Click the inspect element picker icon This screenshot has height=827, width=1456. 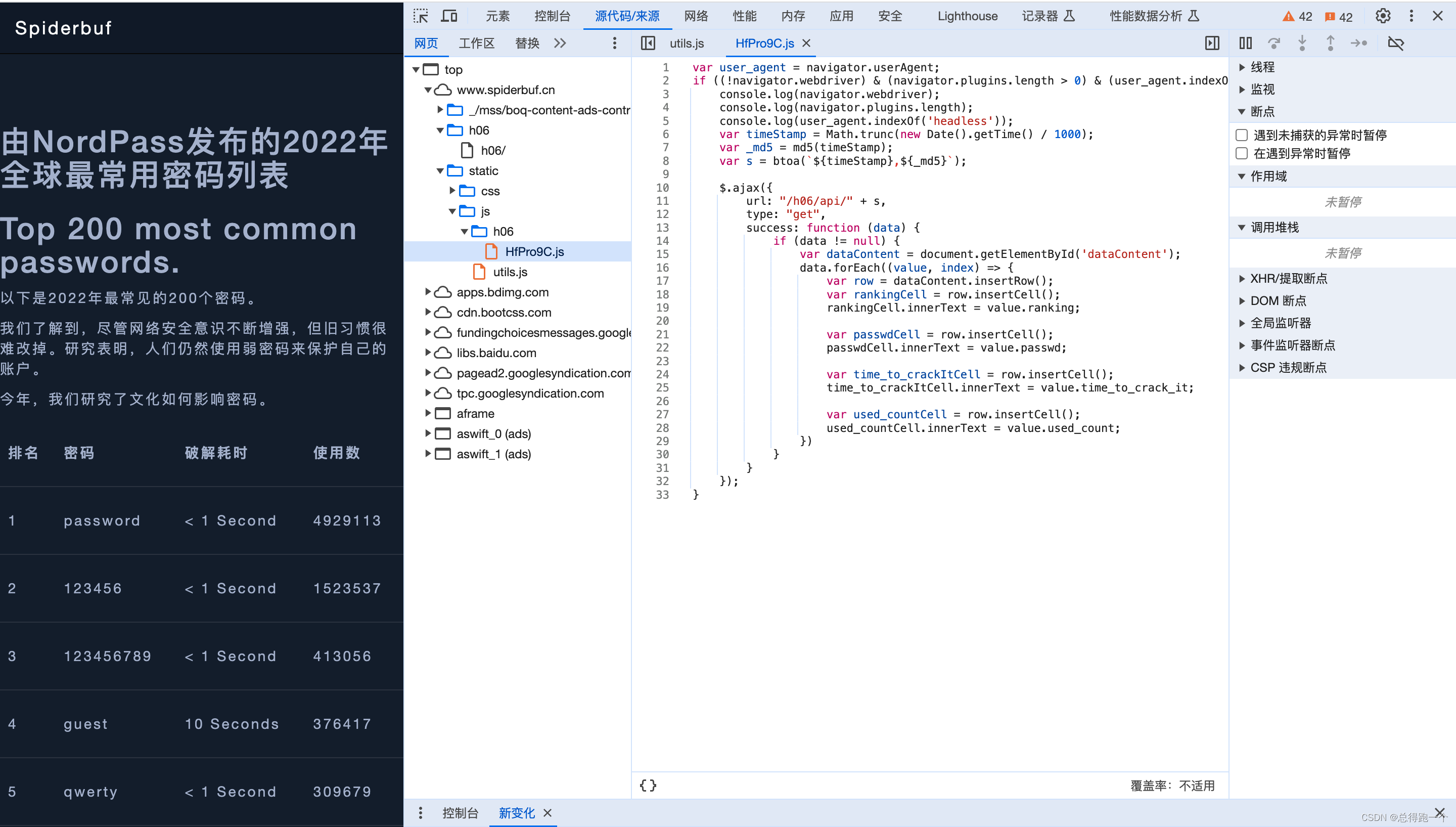pos(421,16)
